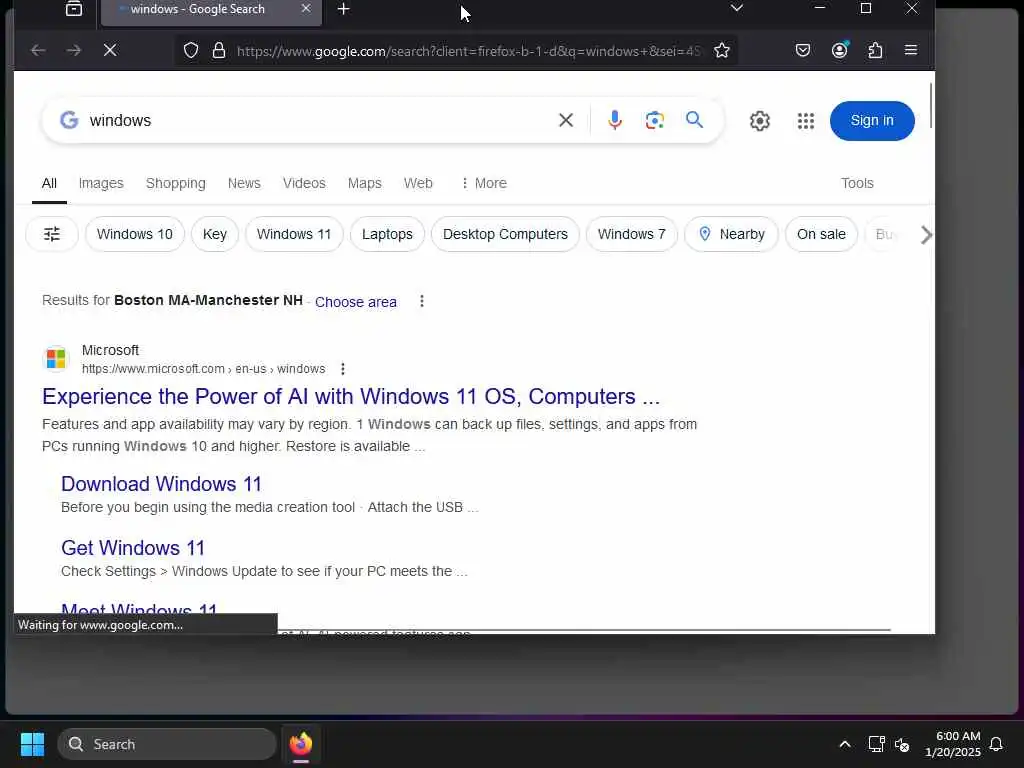Show hidden system tray icons
1024x768 pixels.
pyautogui.click(x=844, y=744)
